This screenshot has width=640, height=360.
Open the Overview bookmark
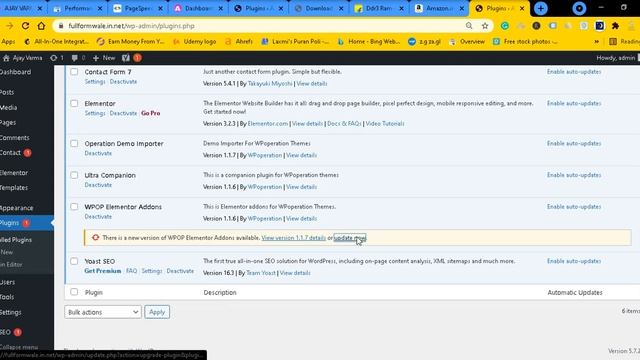(x=467, y=42)
